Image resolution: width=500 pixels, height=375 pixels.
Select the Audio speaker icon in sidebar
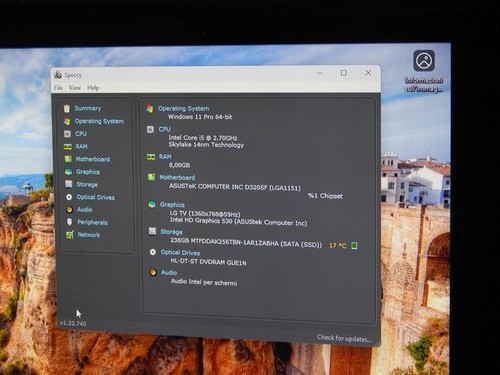click(x=69, y=210)
